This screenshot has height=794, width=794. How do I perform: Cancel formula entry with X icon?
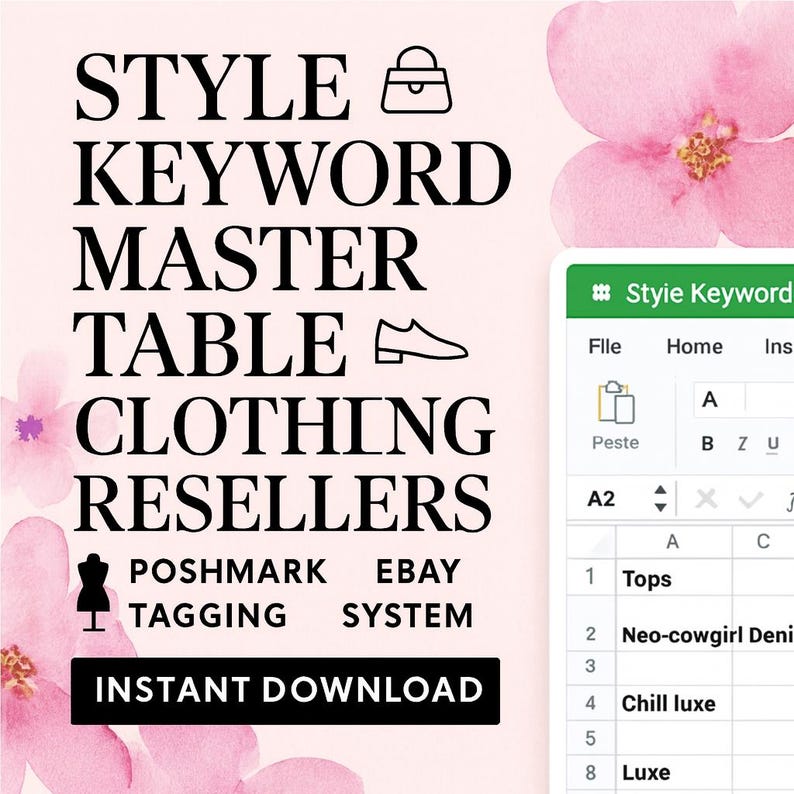[706, 499]
